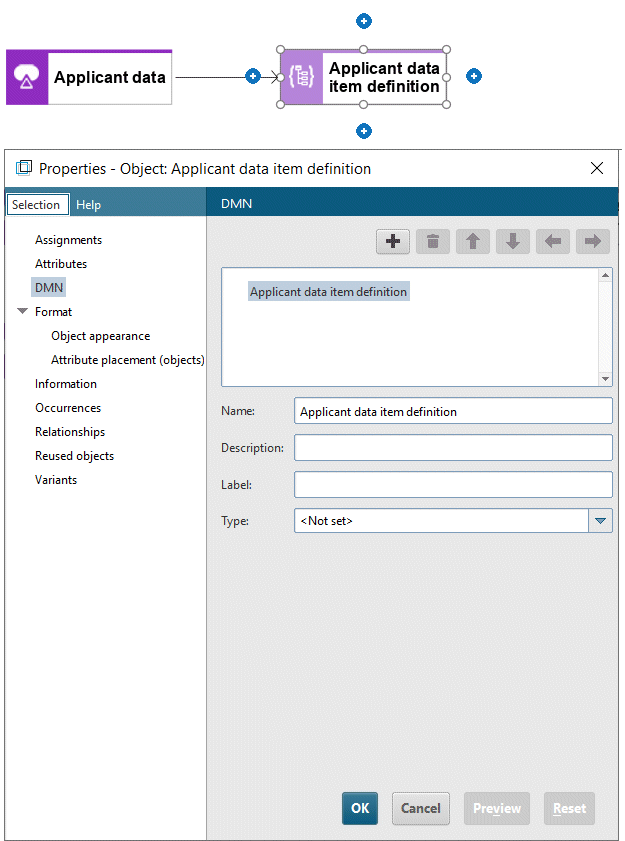
Task: Click into the Name input field
Action: [x=453, y=411]
